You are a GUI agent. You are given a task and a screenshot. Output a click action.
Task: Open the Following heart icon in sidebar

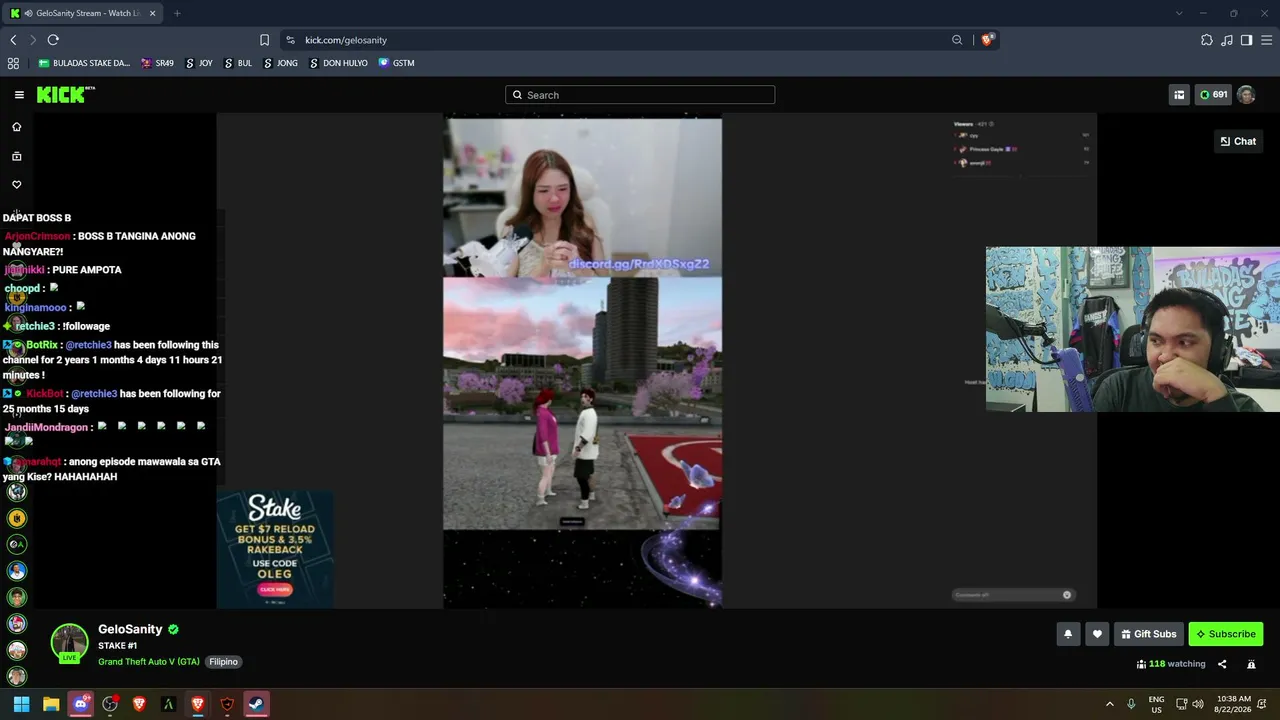coord(16,185)
